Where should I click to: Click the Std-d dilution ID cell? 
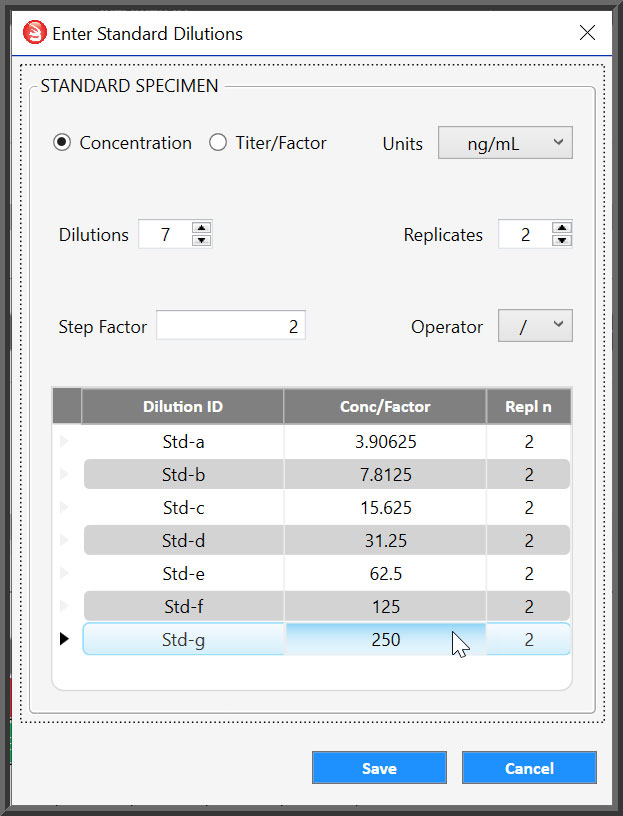tap(183, 540)
